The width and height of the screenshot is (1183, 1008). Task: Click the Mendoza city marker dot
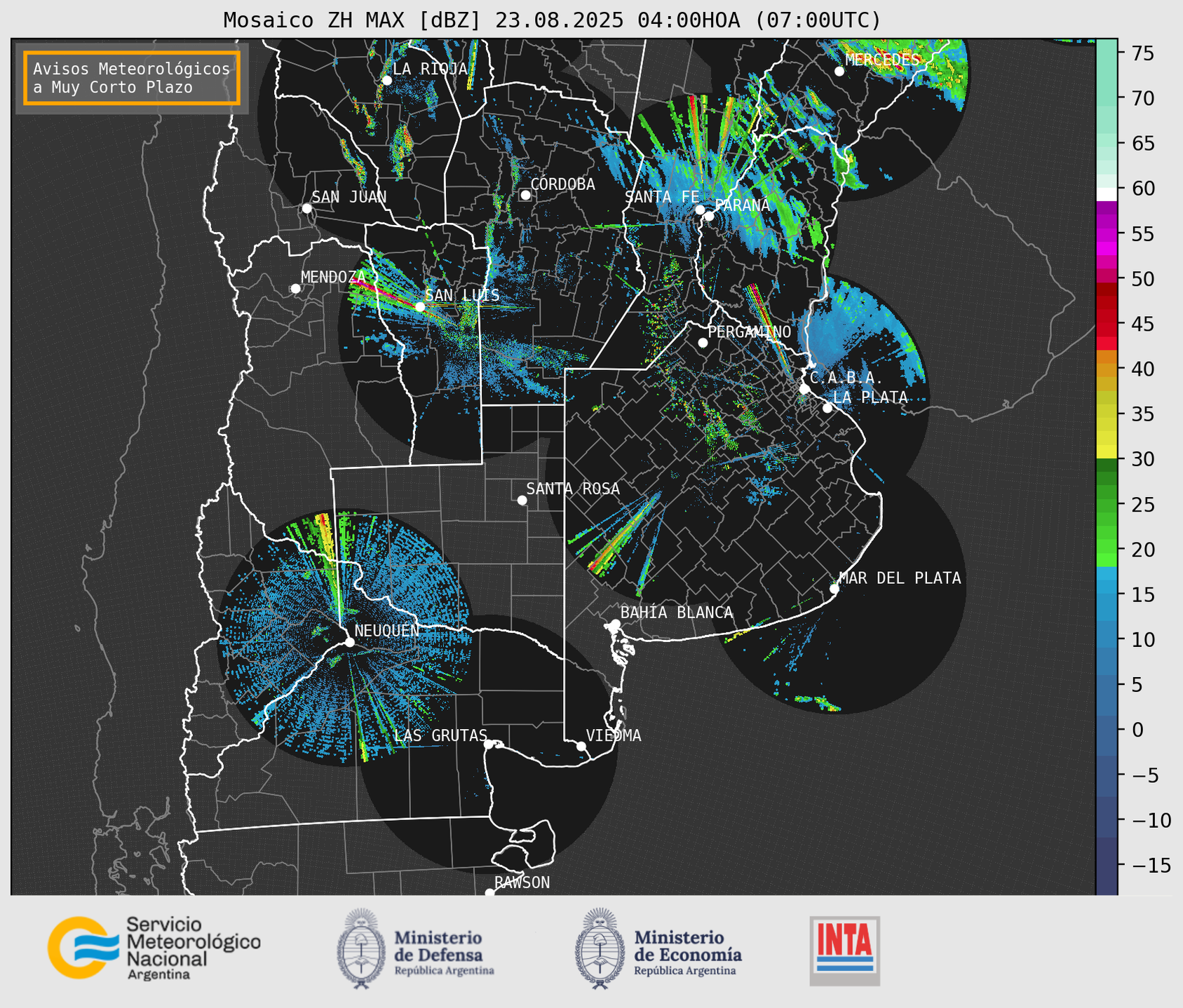(x=295, y=289)
